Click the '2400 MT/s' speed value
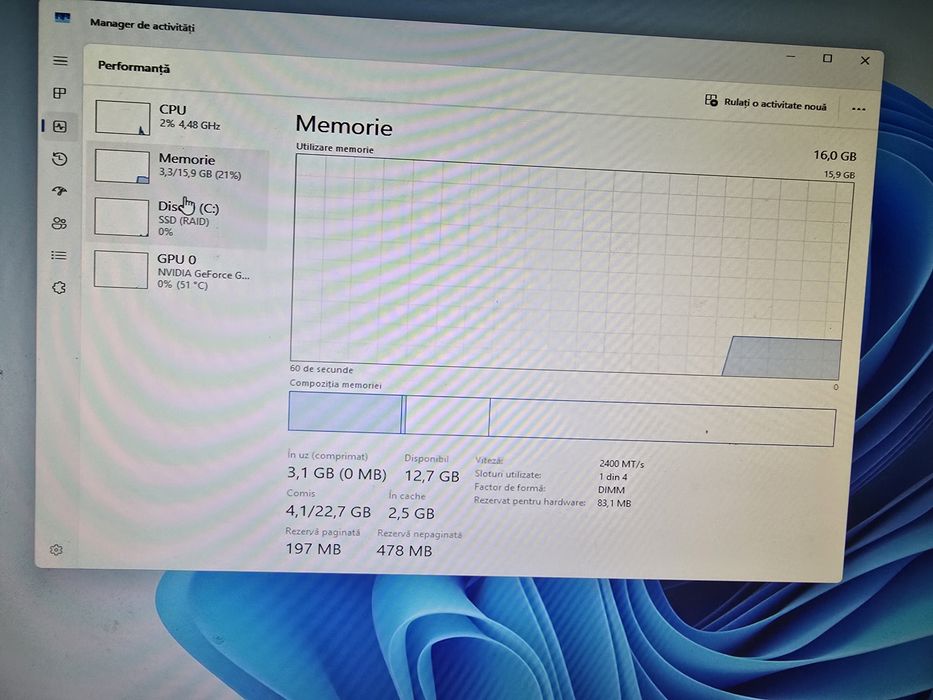 pos(621,463)
